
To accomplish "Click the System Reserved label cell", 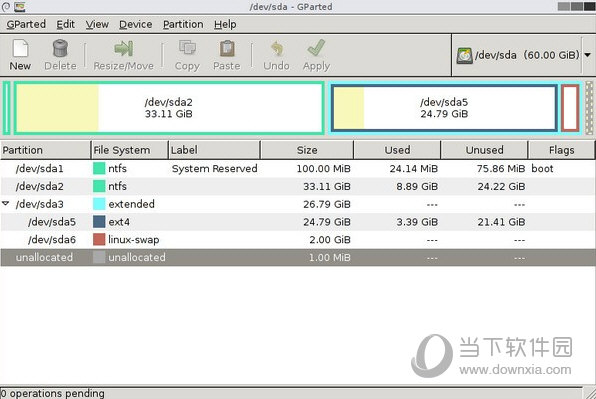I will pyautogui.click(x=214, y=168).
